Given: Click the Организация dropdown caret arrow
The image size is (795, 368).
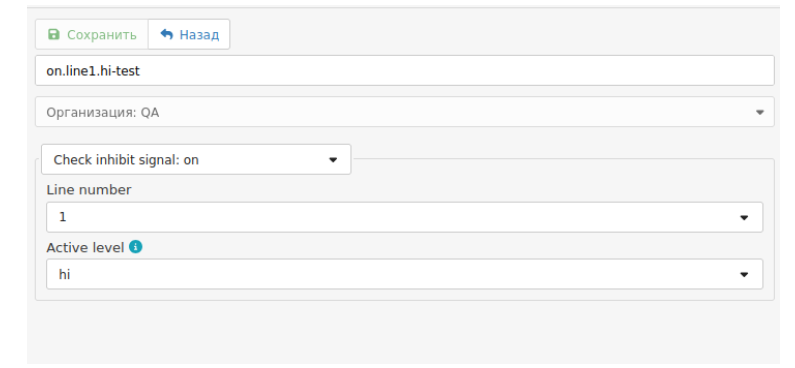Looking at the screenshot, I should coord(760,112).
